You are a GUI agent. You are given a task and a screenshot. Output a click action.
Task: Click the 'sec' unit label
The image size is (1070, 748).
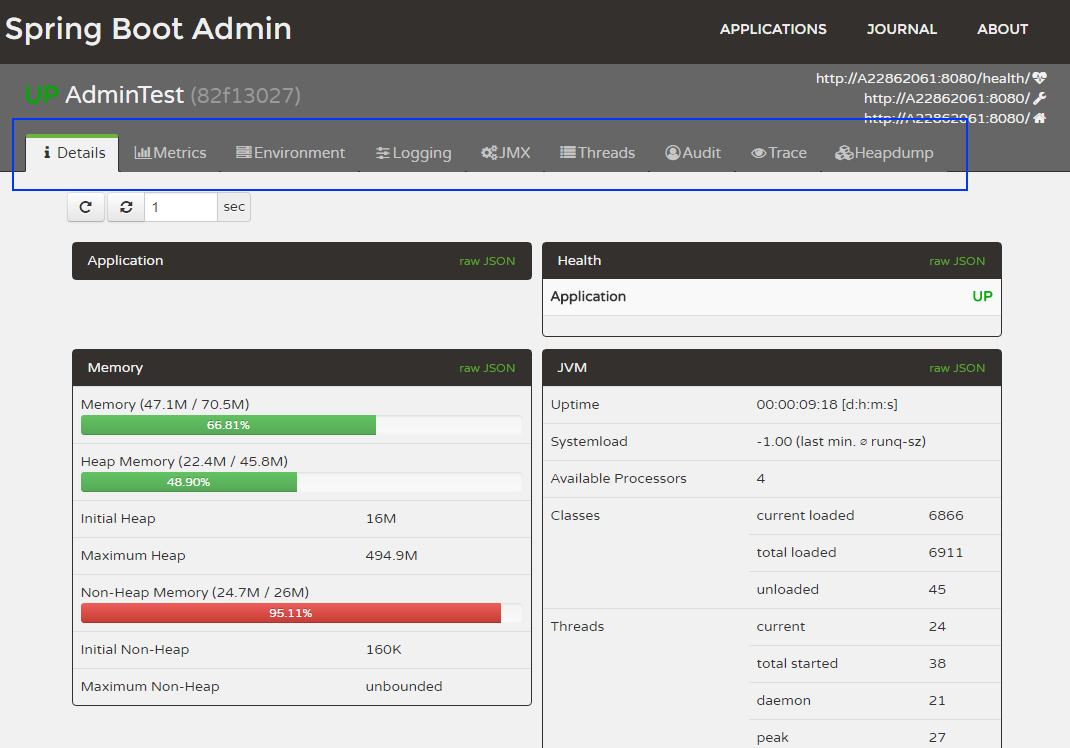pos(234,207)
